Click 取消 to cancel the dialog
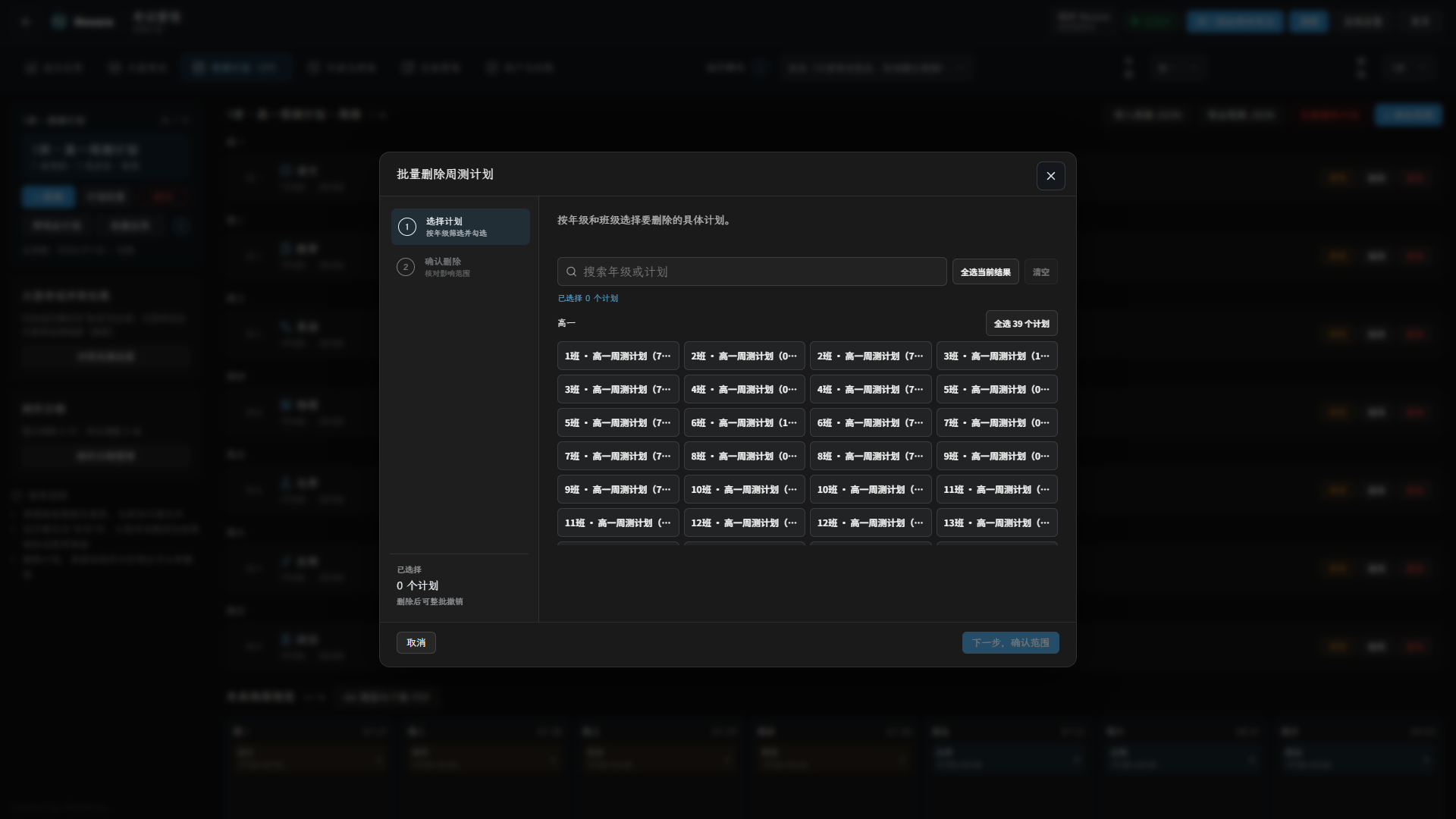1456x819 pixels. (x=416, y=642)
